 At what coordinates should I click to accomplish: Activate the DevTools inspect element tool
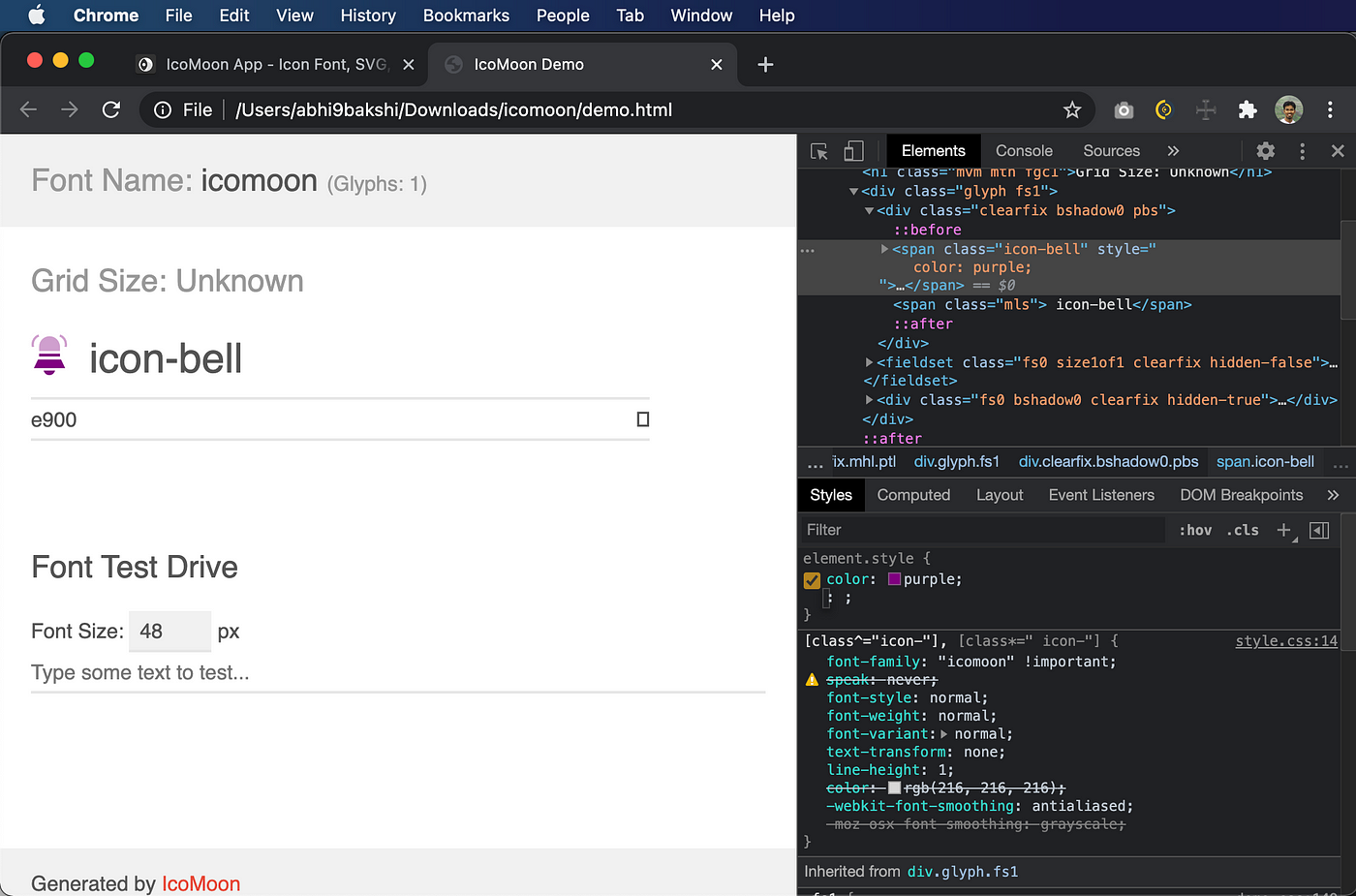[x=819, y=151]
